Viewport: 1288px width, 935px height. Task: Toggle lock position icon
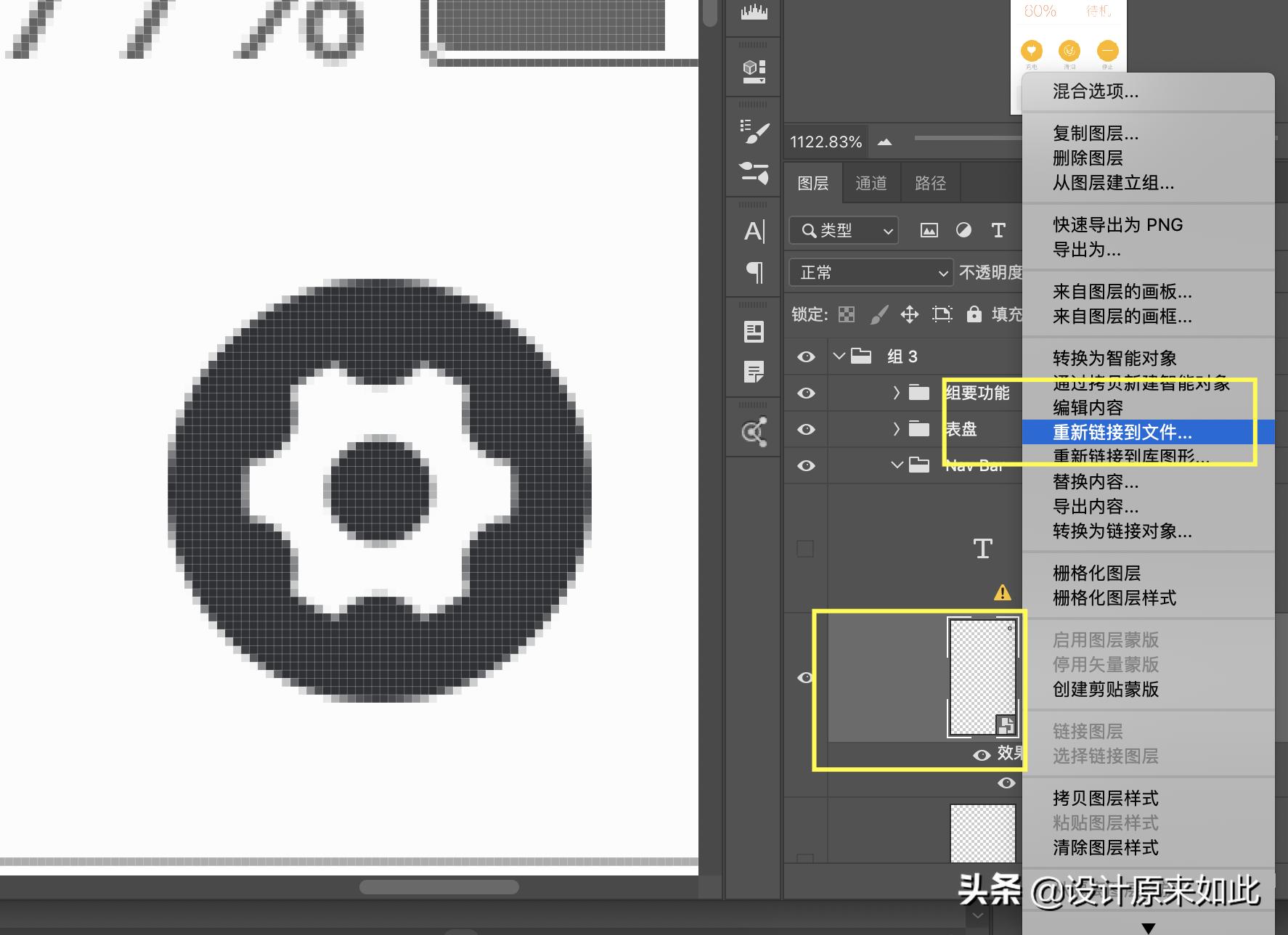pyautogui.click(x=910, y=314)
